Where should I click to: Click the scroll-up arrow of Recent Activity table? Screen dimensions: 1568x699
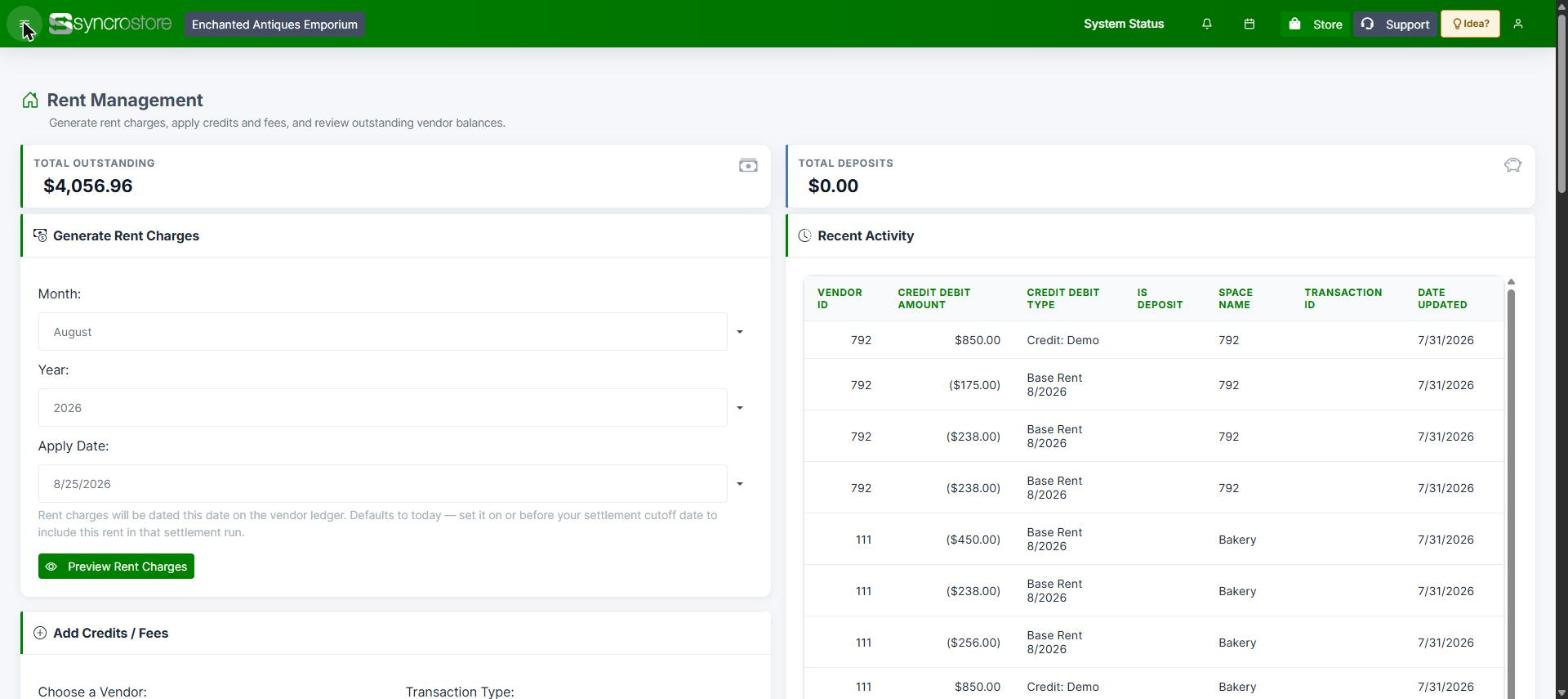click(x=1511, y=282)
